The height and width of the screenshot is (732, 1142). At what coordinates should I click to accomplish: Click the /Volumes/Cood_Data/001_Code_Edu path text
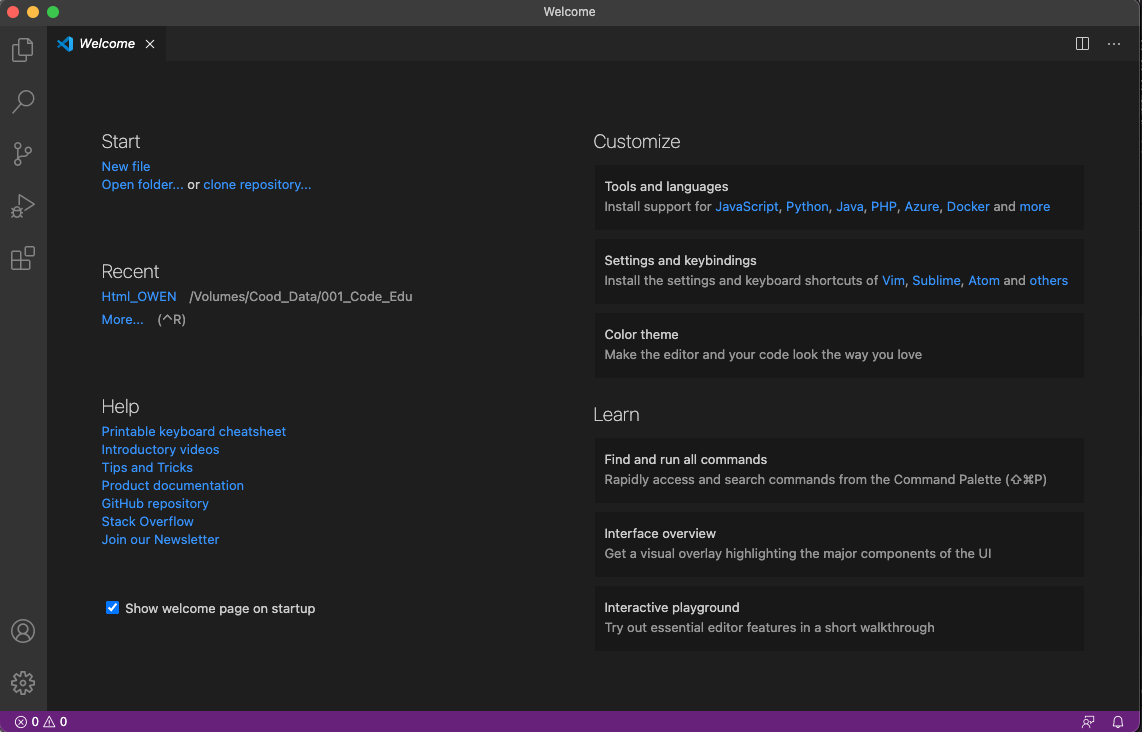click(x=301, y=296)
